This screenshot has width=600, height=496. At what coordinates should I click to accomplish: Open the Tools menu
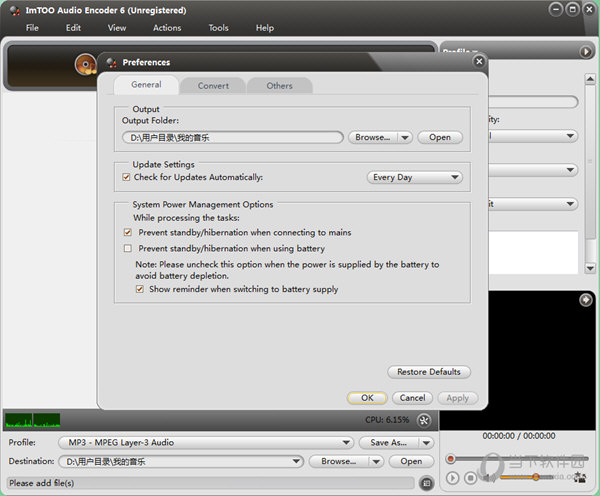coord(218,28)
